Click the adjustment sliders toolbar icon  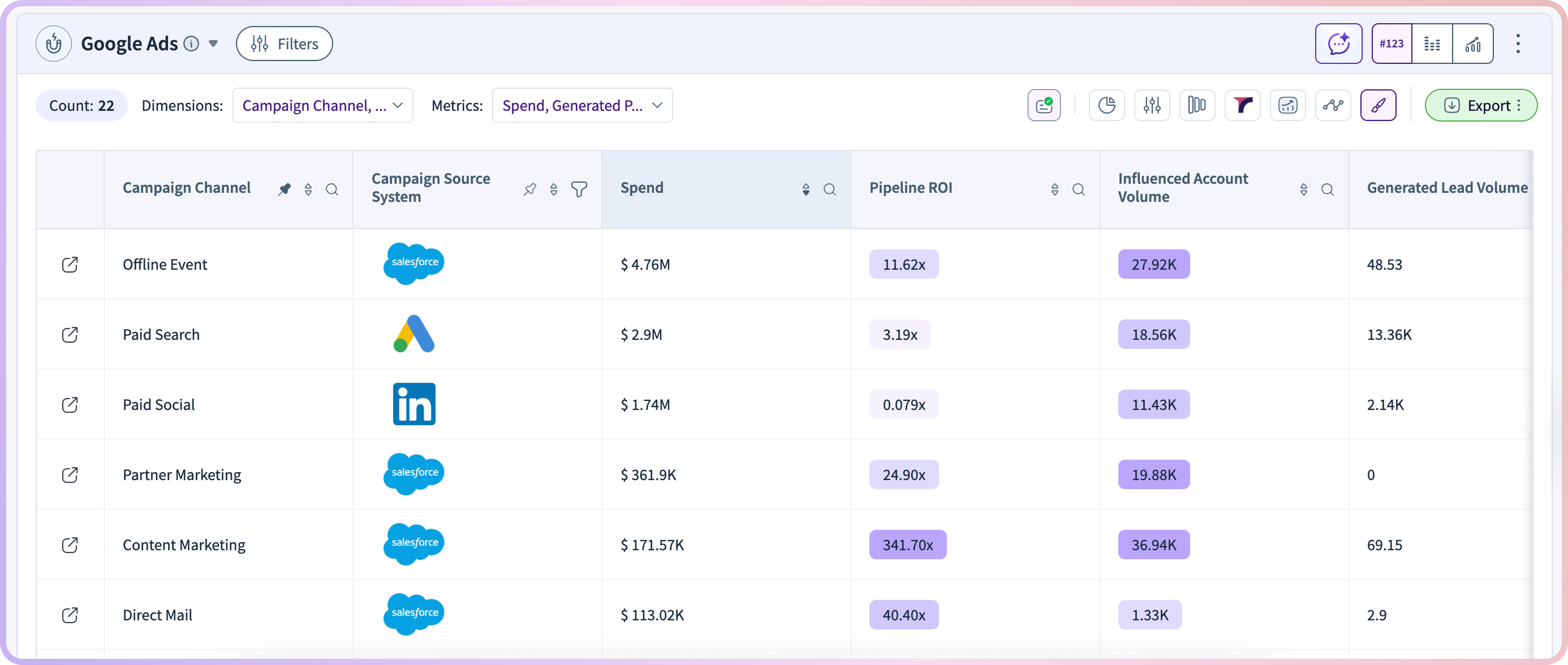[x=1151, y=105]
